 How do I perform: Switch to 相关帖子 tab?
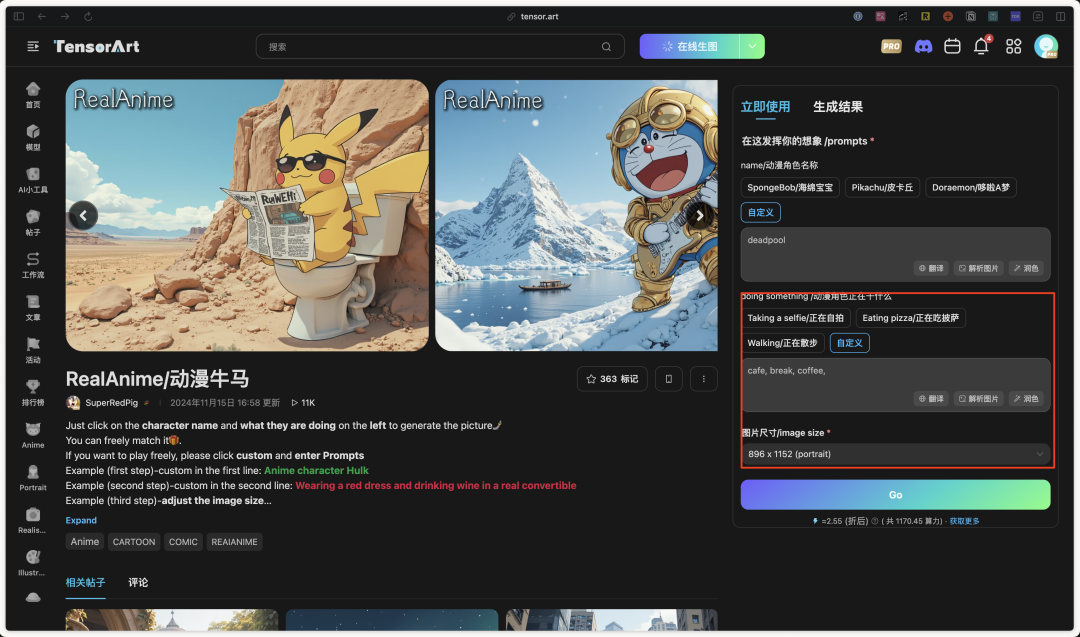click(85, 582)
